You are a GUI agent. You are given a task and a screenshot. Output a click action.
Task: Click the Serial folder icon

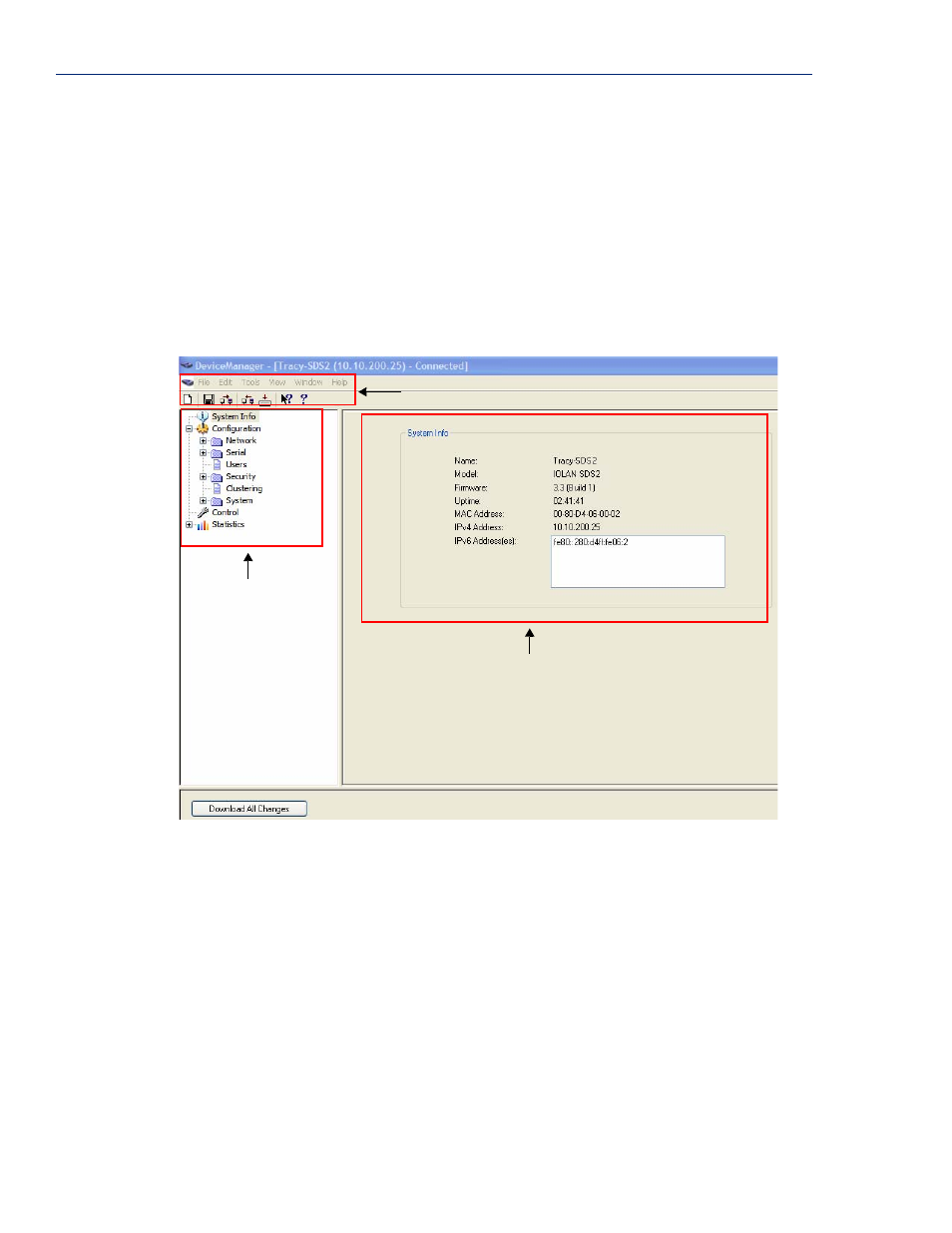click(x=217, y=452)
